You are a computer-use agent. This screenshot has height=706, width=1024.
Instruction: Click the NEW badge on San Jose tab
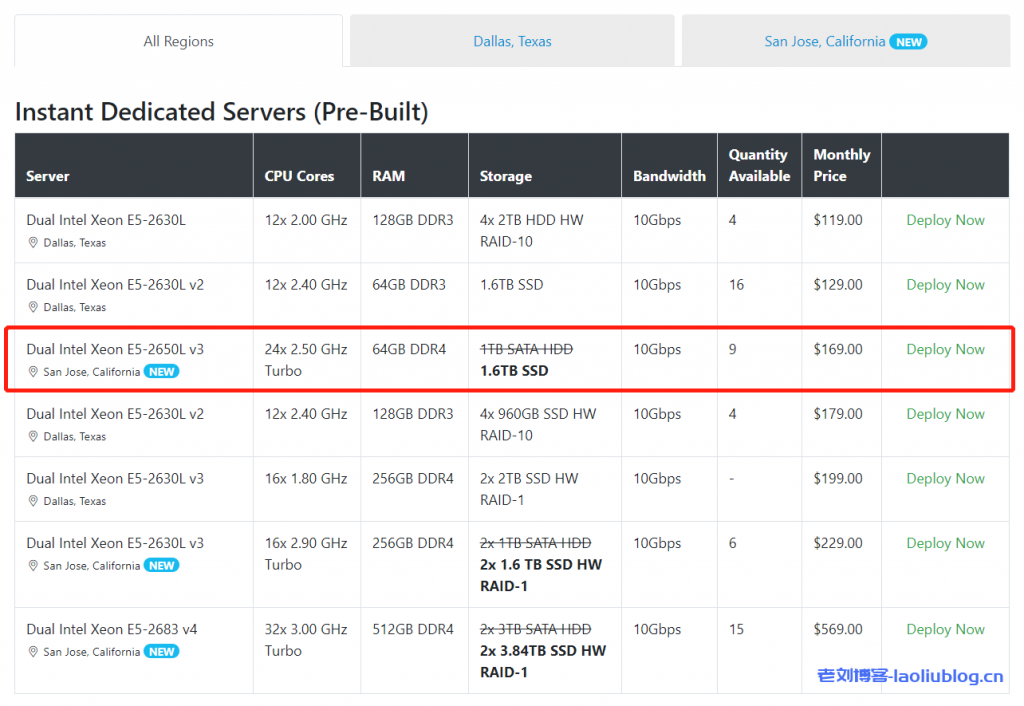pyautogui.click(x=909, y=42)
